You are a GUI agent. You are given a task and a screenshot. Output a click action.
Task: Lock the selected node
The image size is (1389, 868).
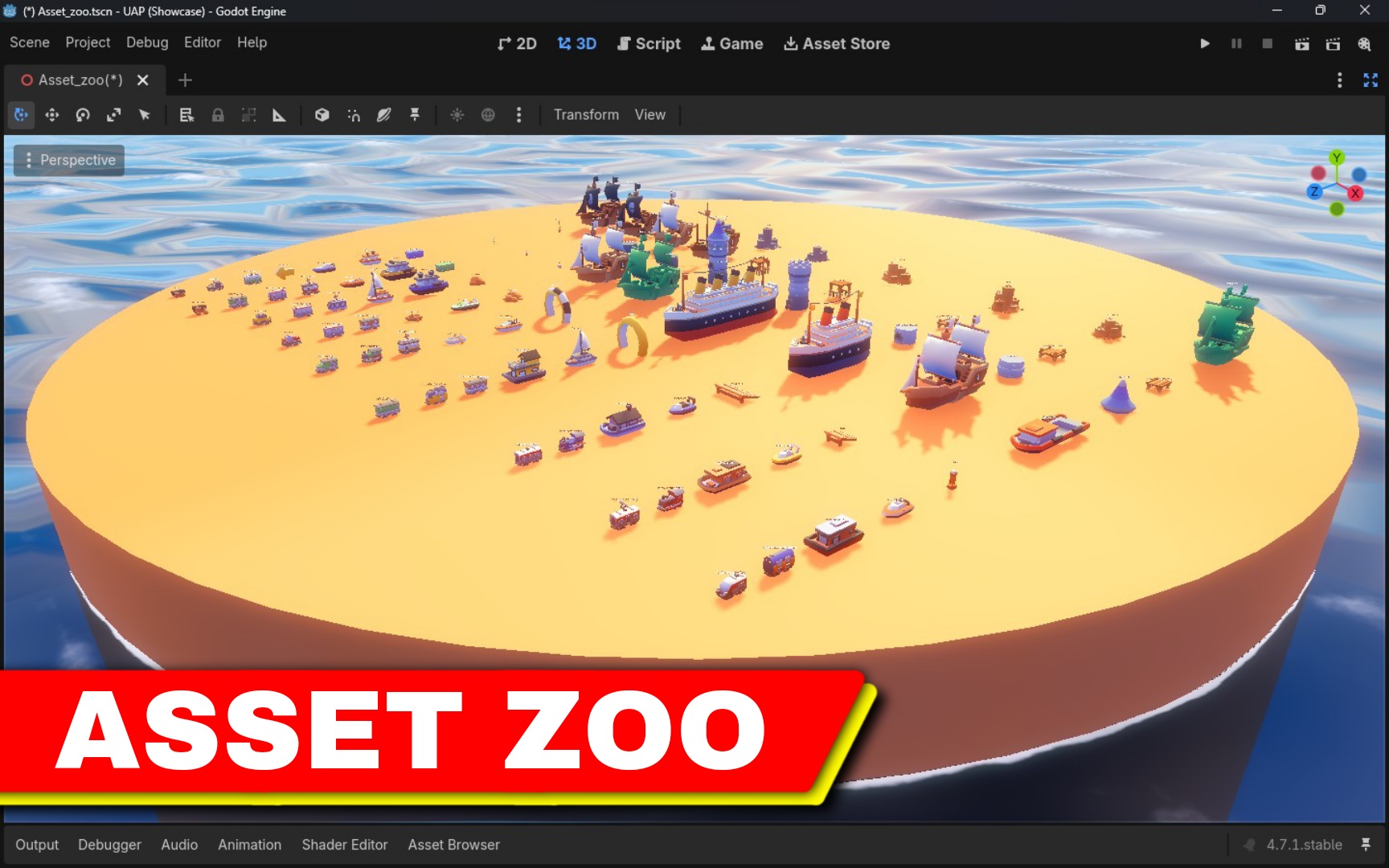click(x=218, y=115)
